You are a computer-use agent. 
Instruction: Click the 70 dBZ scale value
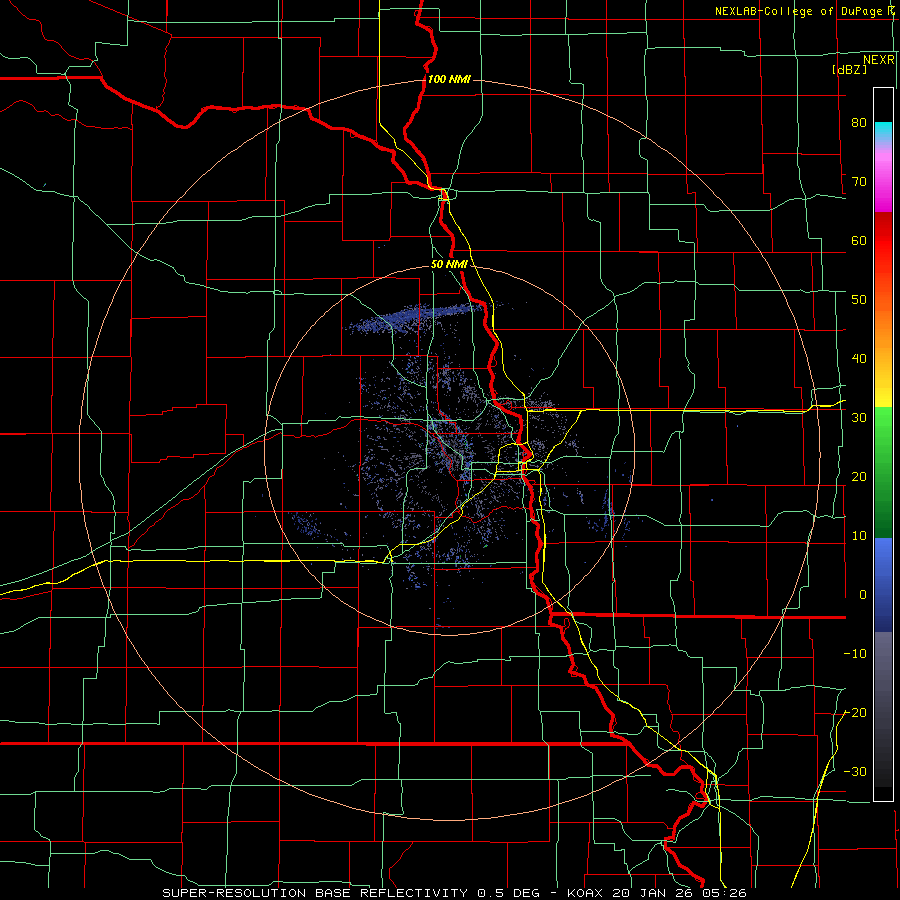(859, 181)
